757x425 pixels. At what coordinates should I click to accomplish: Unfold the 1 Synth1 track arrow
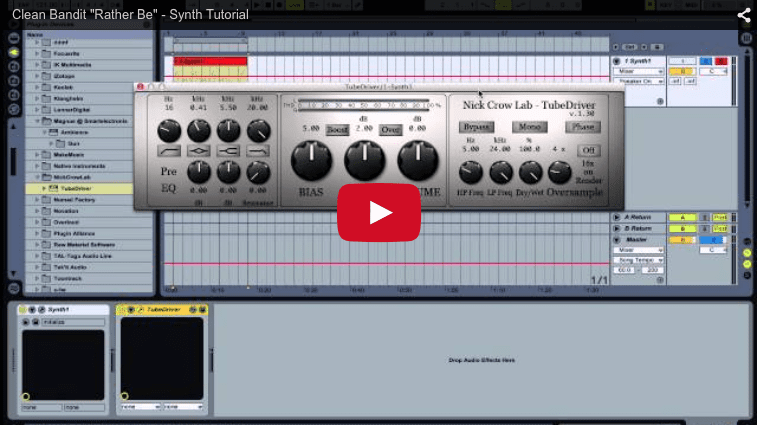(x=617, y=61)
